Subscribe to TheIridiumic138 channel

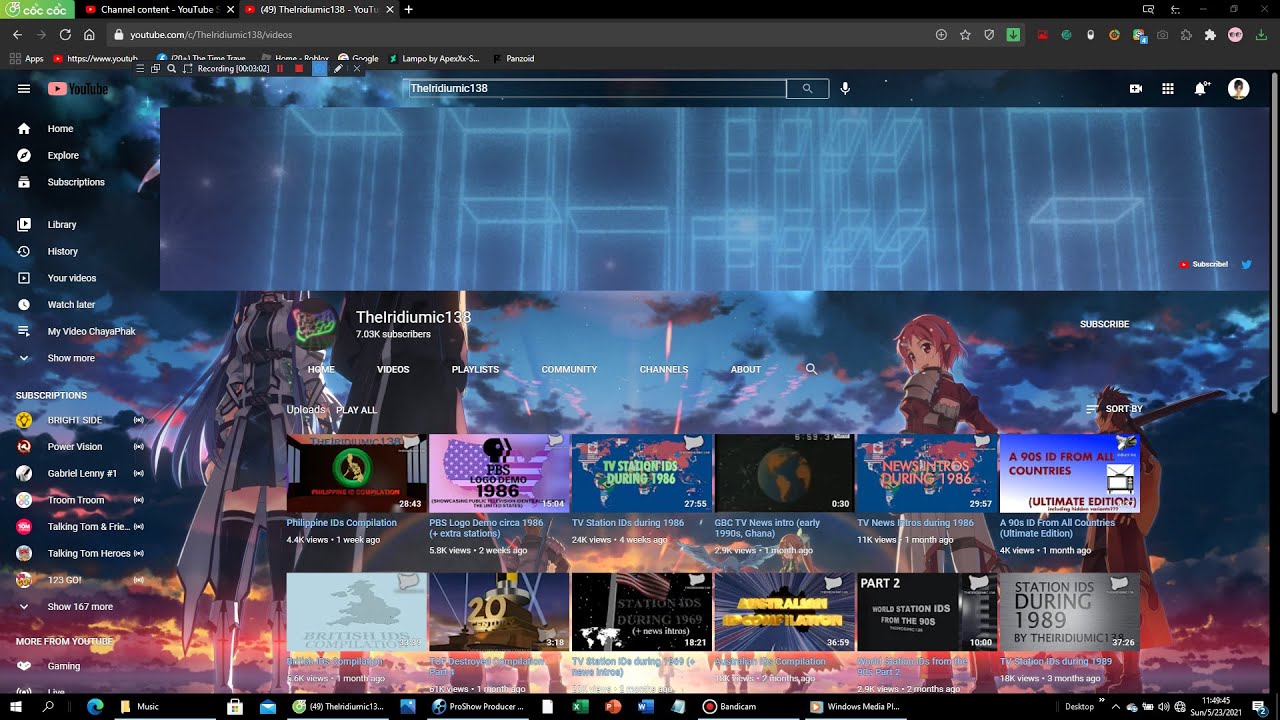click(1104, 324)
